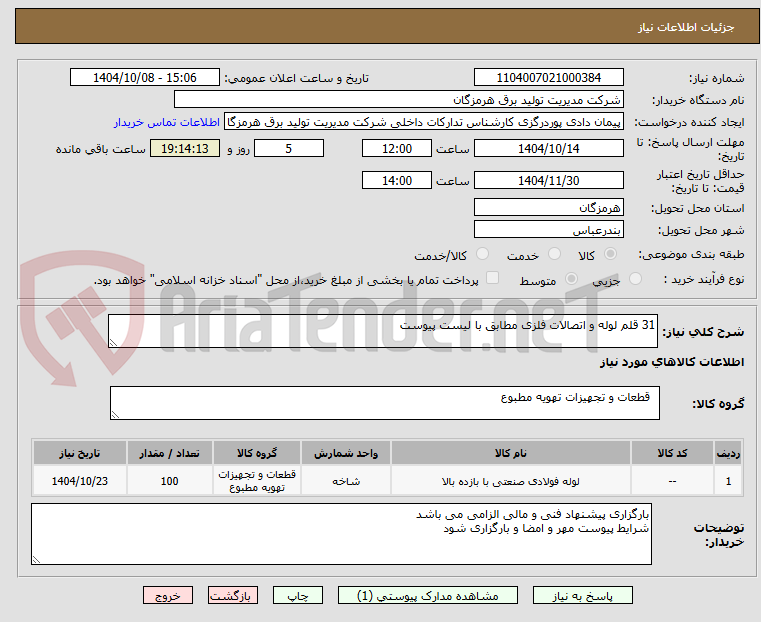
Task: Click the شرح کلی نیاز description textarea
Action: [382, 331]
